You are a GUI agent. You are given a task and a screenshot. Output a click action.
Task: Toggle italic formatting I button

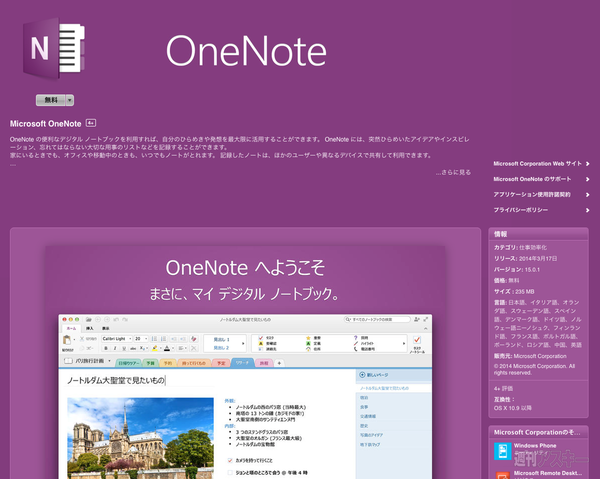115,349
